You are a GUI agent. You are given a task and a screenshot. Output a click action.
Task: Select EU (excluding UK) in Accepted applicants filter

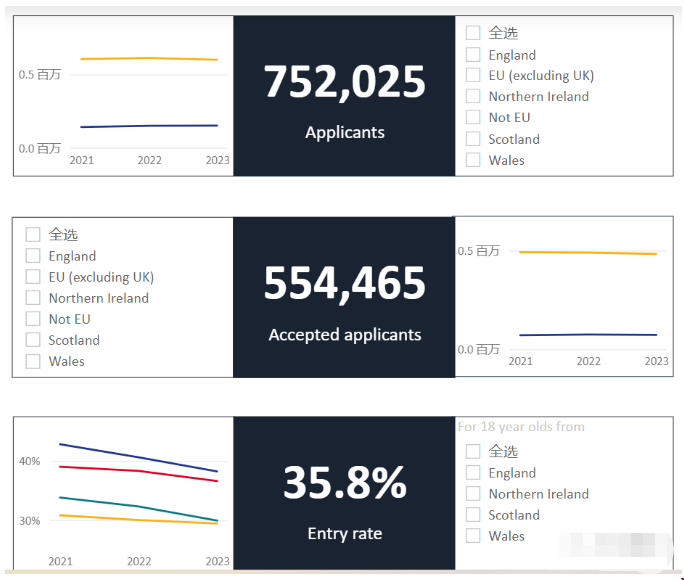33,277
